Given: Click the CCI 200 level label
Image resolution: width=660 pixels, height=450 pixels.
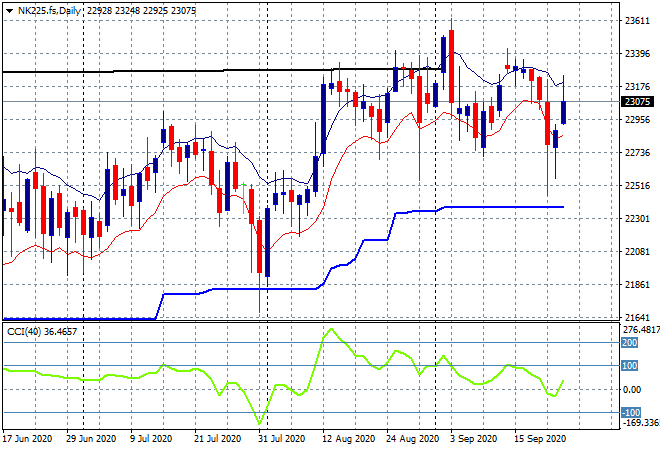Looking at the screenshot, I should point(630,343).
